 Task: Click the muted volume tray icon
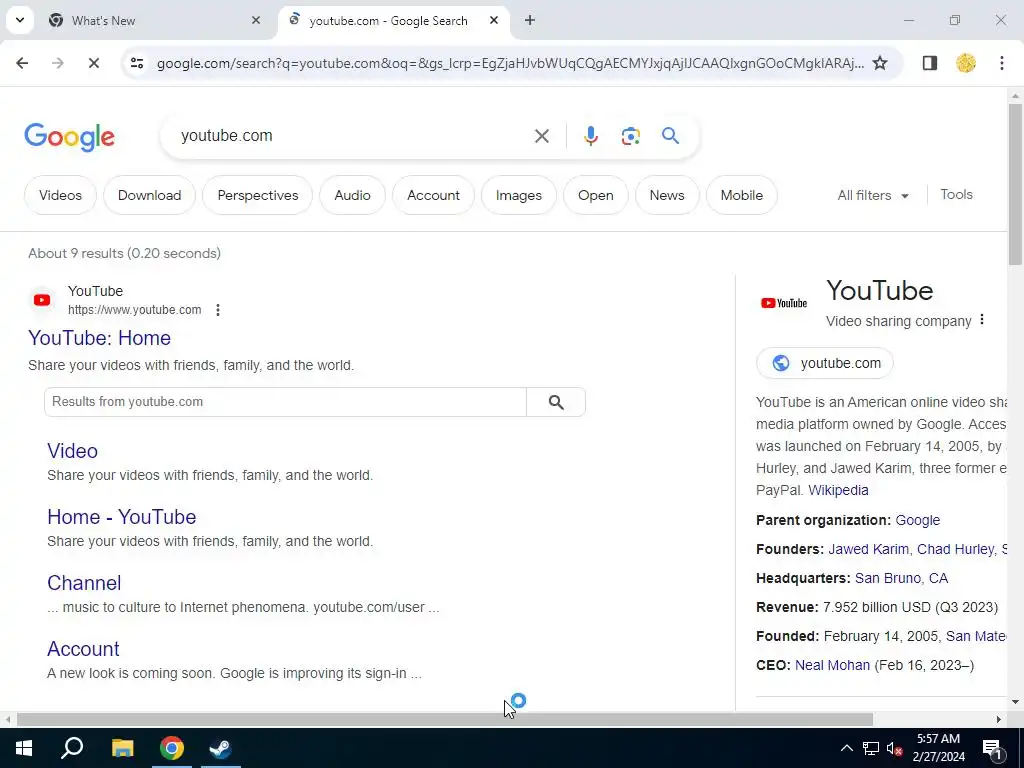coord(895,748)
